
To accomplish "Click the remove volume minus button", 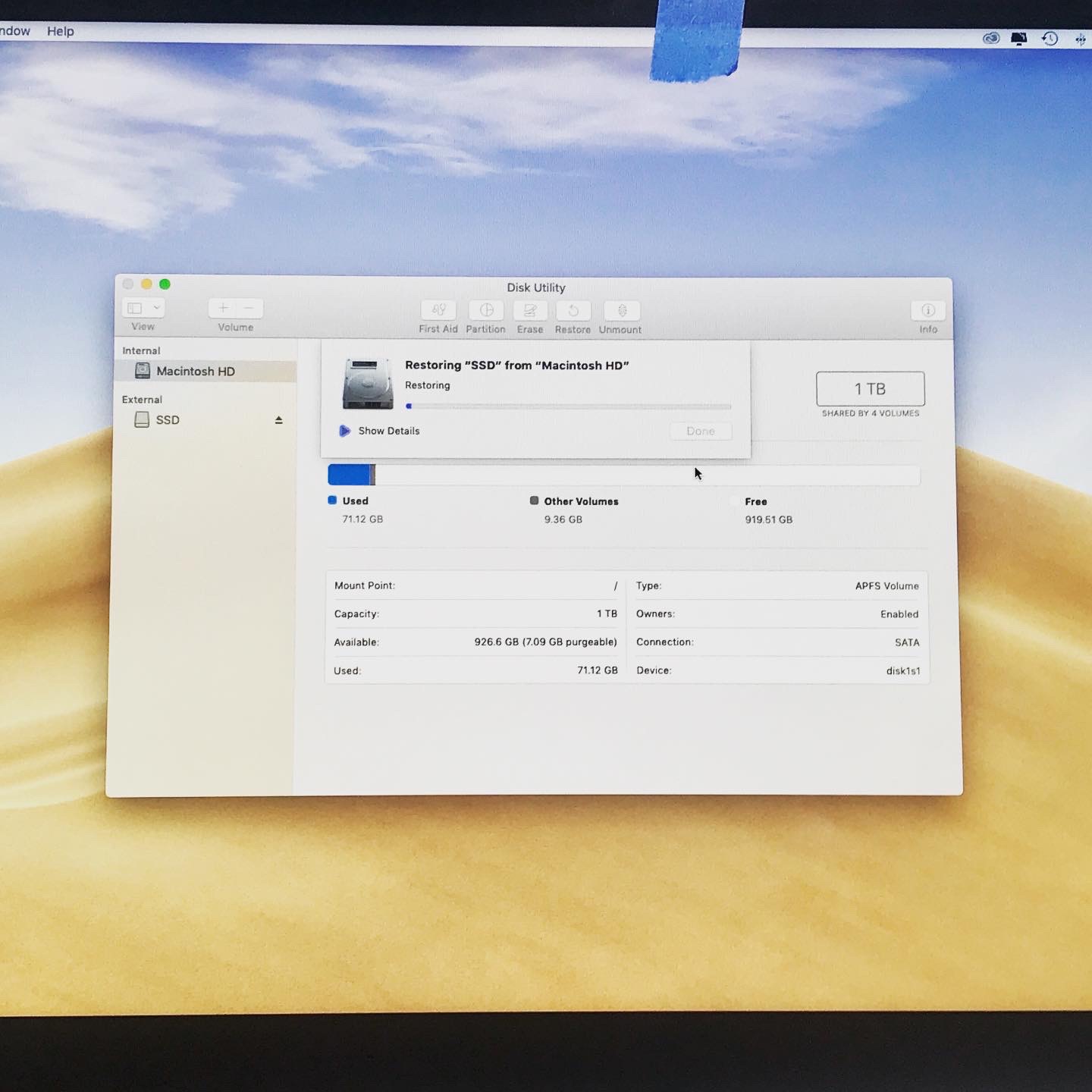I will (x=249, y=308).
